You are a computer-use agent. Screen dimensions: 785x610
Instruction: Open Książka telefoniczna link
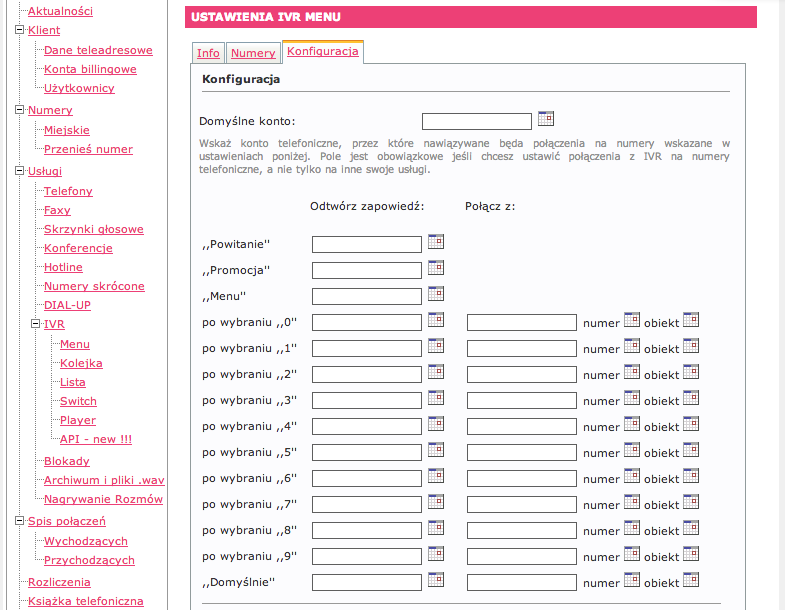point(86,601)
